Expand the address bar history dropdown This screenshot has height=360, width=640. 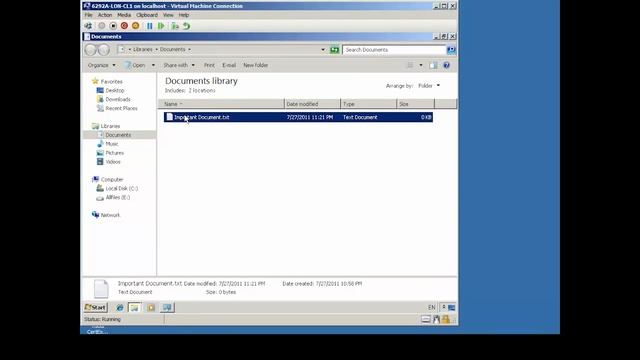pyautogui.click(x=323, y=50)
